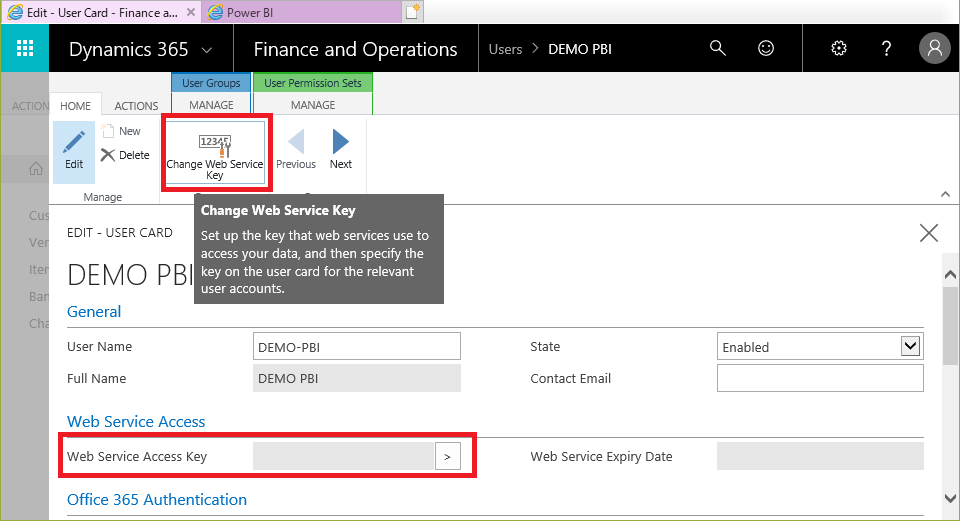Screen dimensions: 960x521
Task: Open a new browser tab
Action: (x=413, y=12)
